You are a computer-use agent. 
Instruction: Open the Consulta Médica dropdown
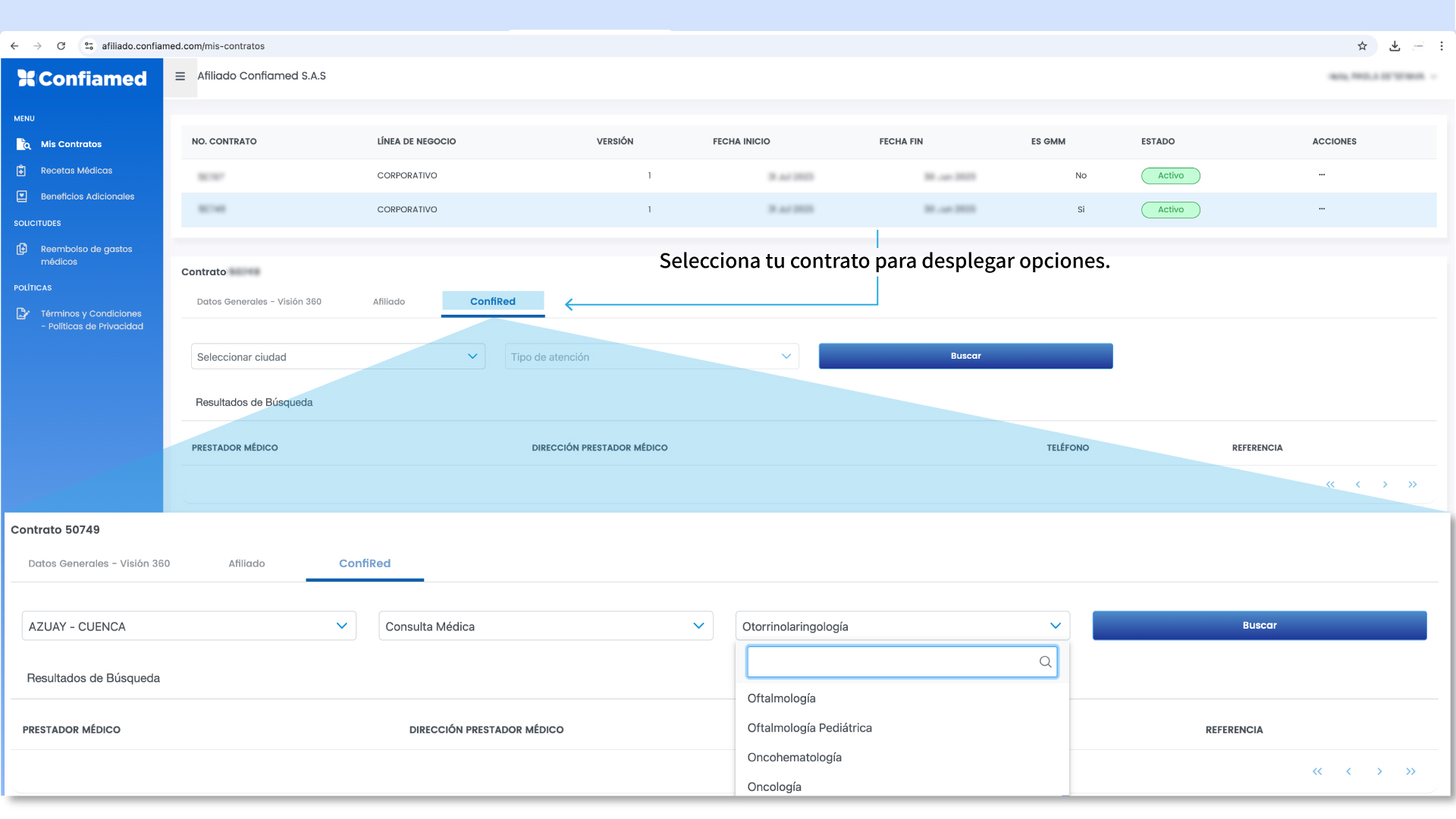[546, 626]
